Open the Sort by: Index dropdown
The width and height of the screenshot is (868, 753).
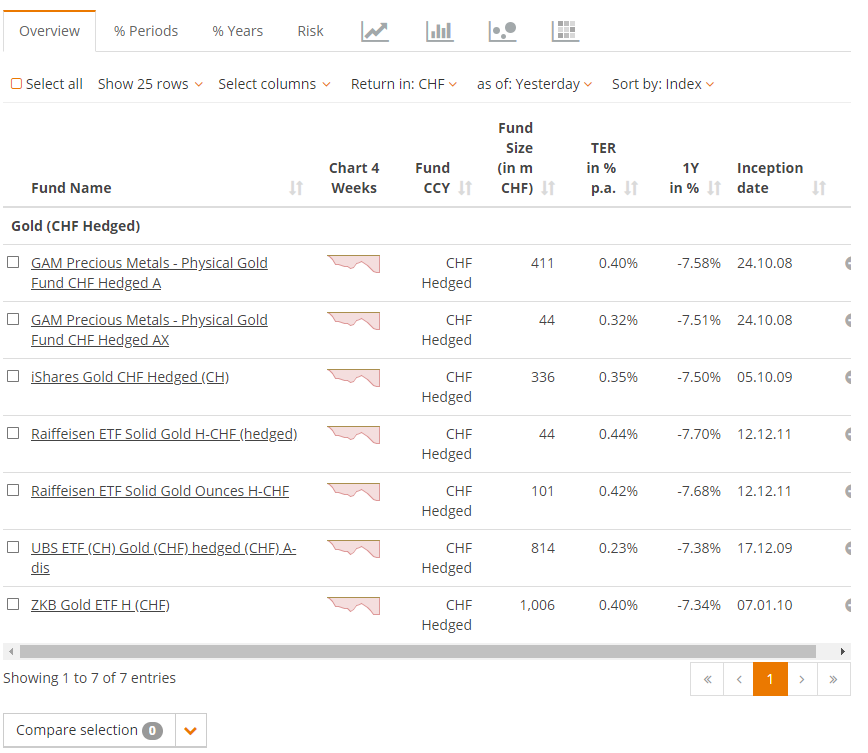663,84
